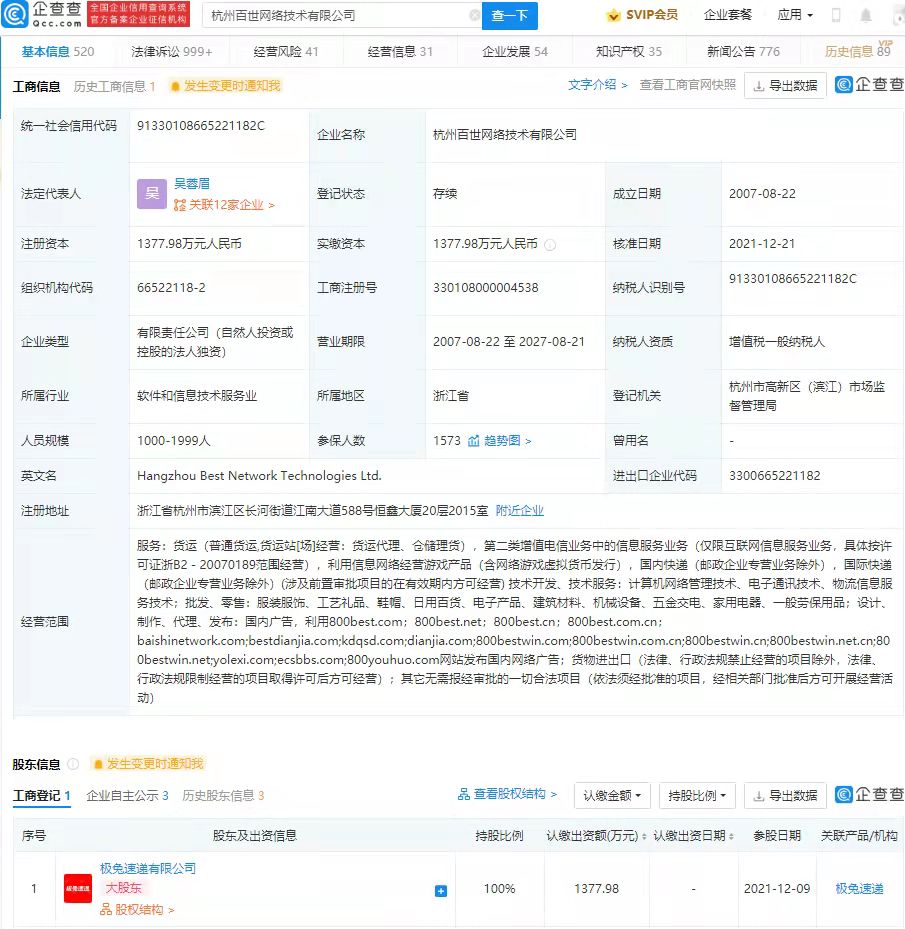Click 附近企业 link after address
The image size is (905, 929).
[519, 511]
